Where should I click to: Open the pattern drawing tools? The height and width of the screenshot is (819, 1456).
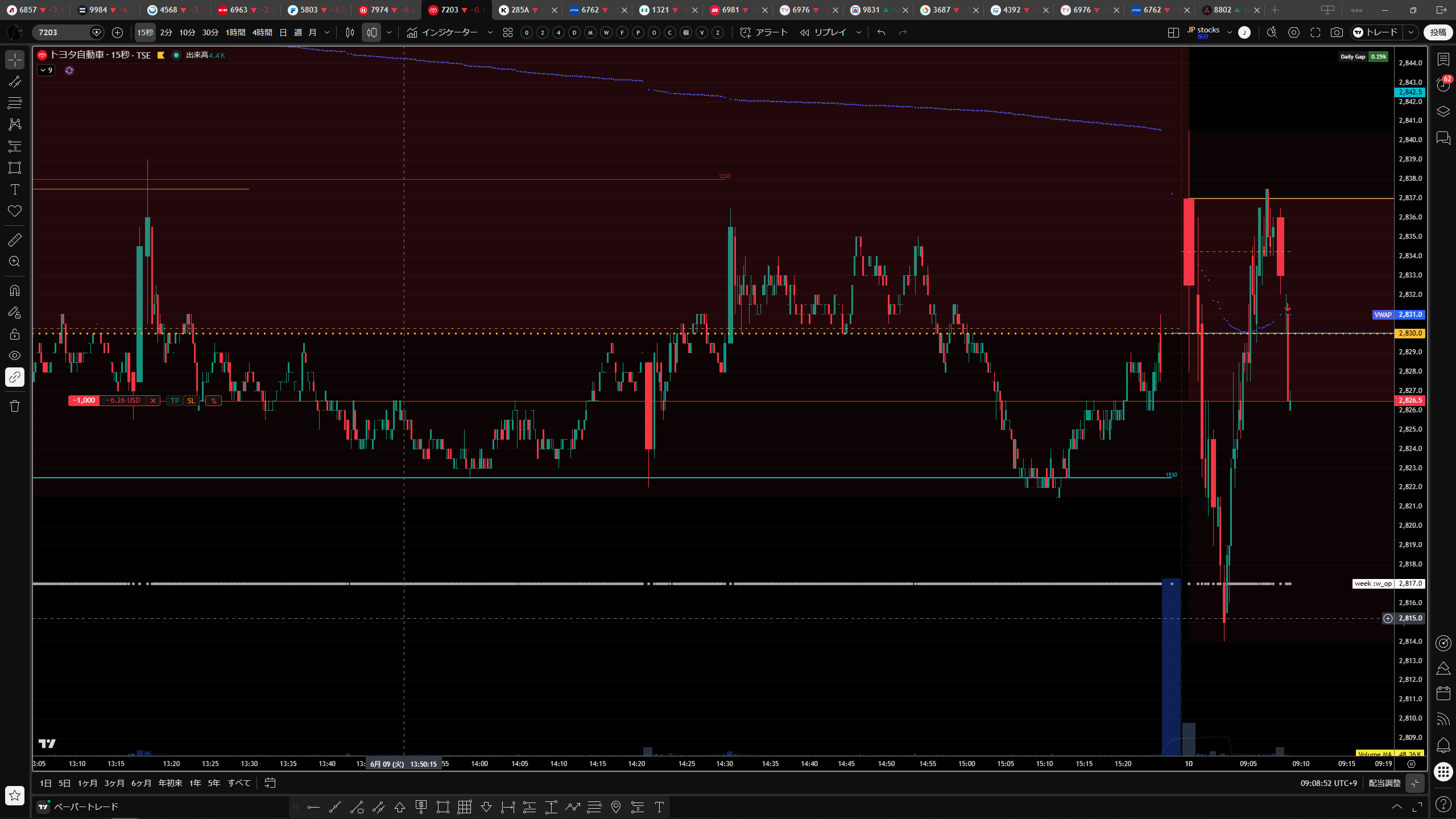pos(15,125)
